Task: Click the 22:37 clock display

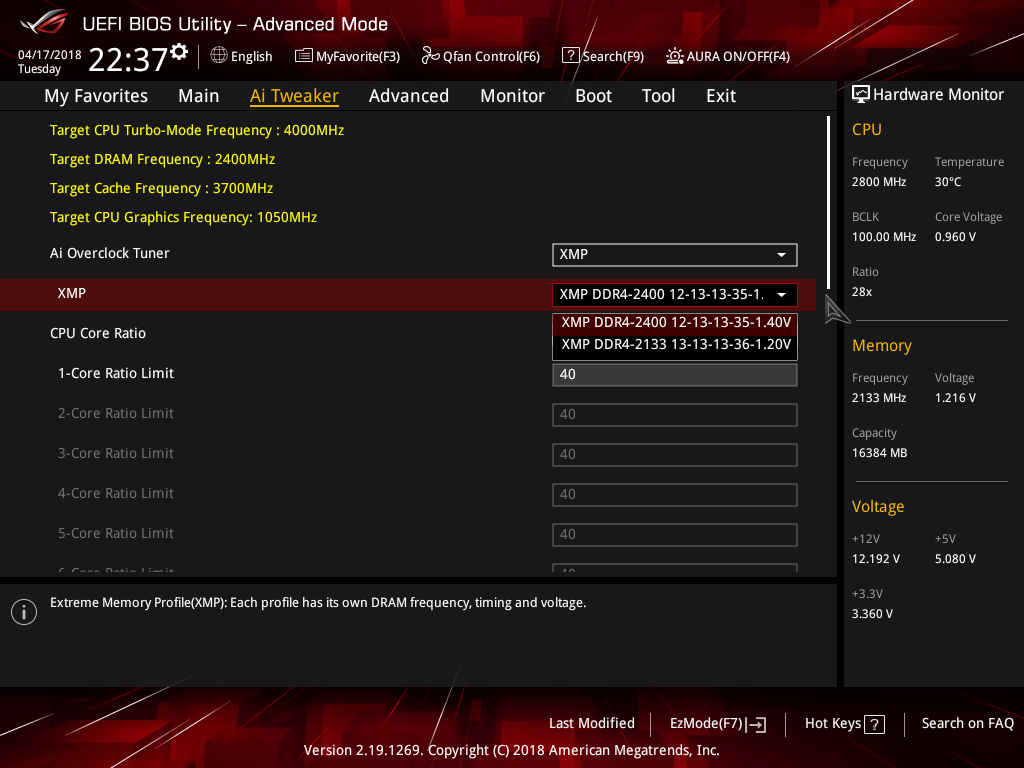Action: 128,59
